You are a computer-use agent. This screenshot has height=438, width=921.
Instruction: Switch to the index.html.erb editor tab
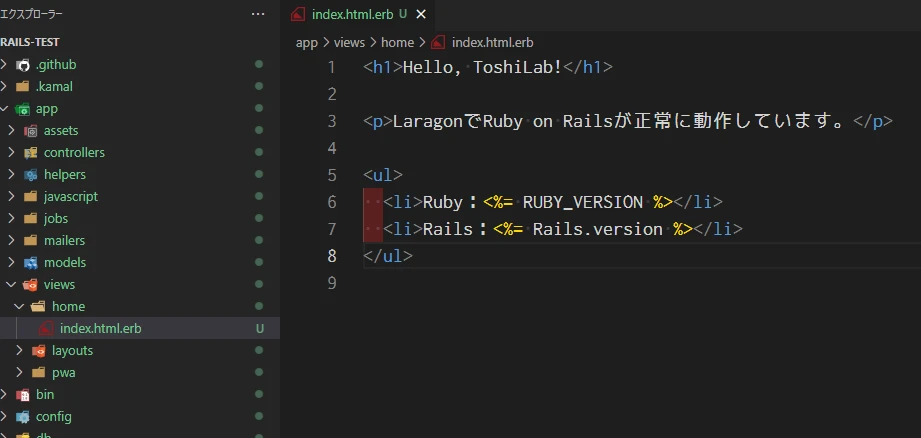point(359,15)
